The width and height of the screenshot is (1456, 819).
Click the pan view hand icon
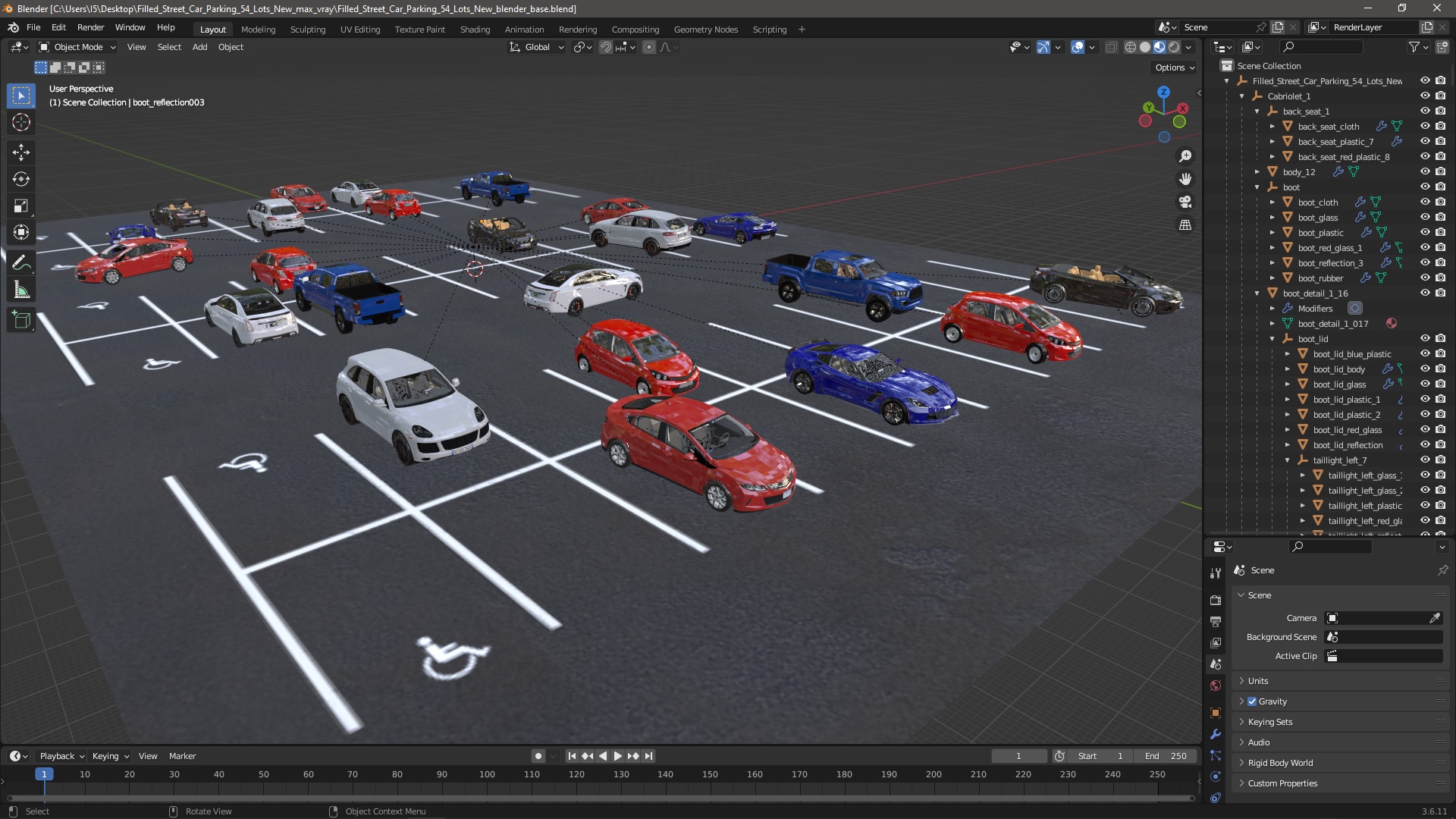1185,179
